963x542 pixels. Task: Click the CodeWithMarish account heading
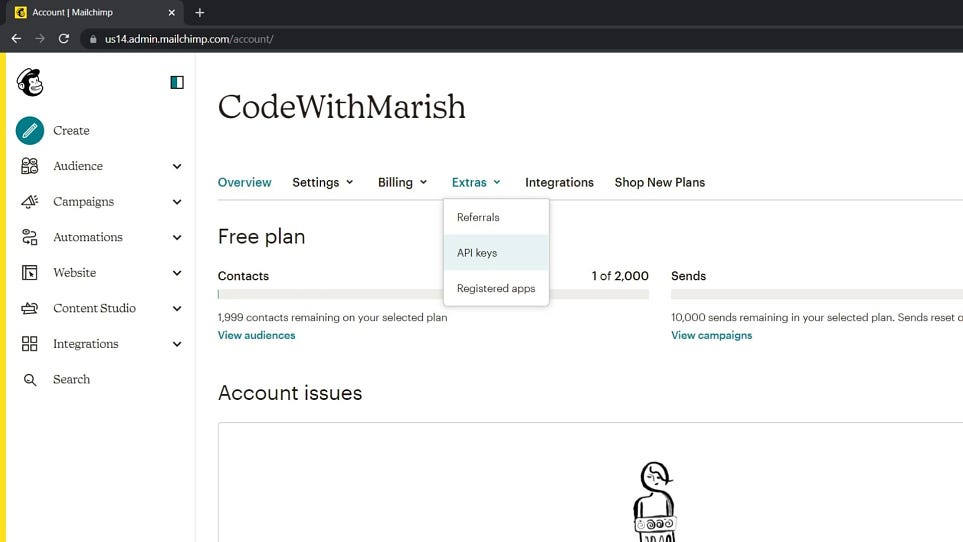point(341,107)
